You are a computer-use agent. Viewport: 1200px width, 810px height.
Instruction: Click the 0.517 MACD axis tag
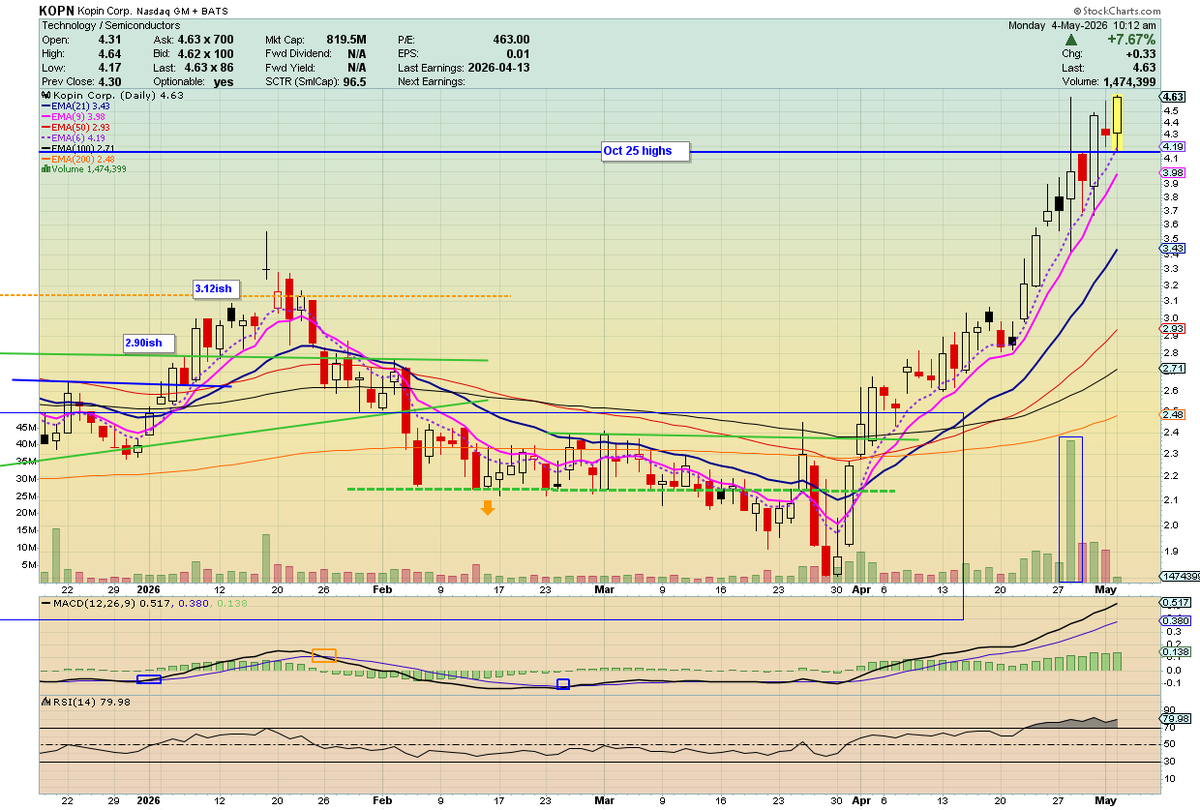(x=1173, y=602)
